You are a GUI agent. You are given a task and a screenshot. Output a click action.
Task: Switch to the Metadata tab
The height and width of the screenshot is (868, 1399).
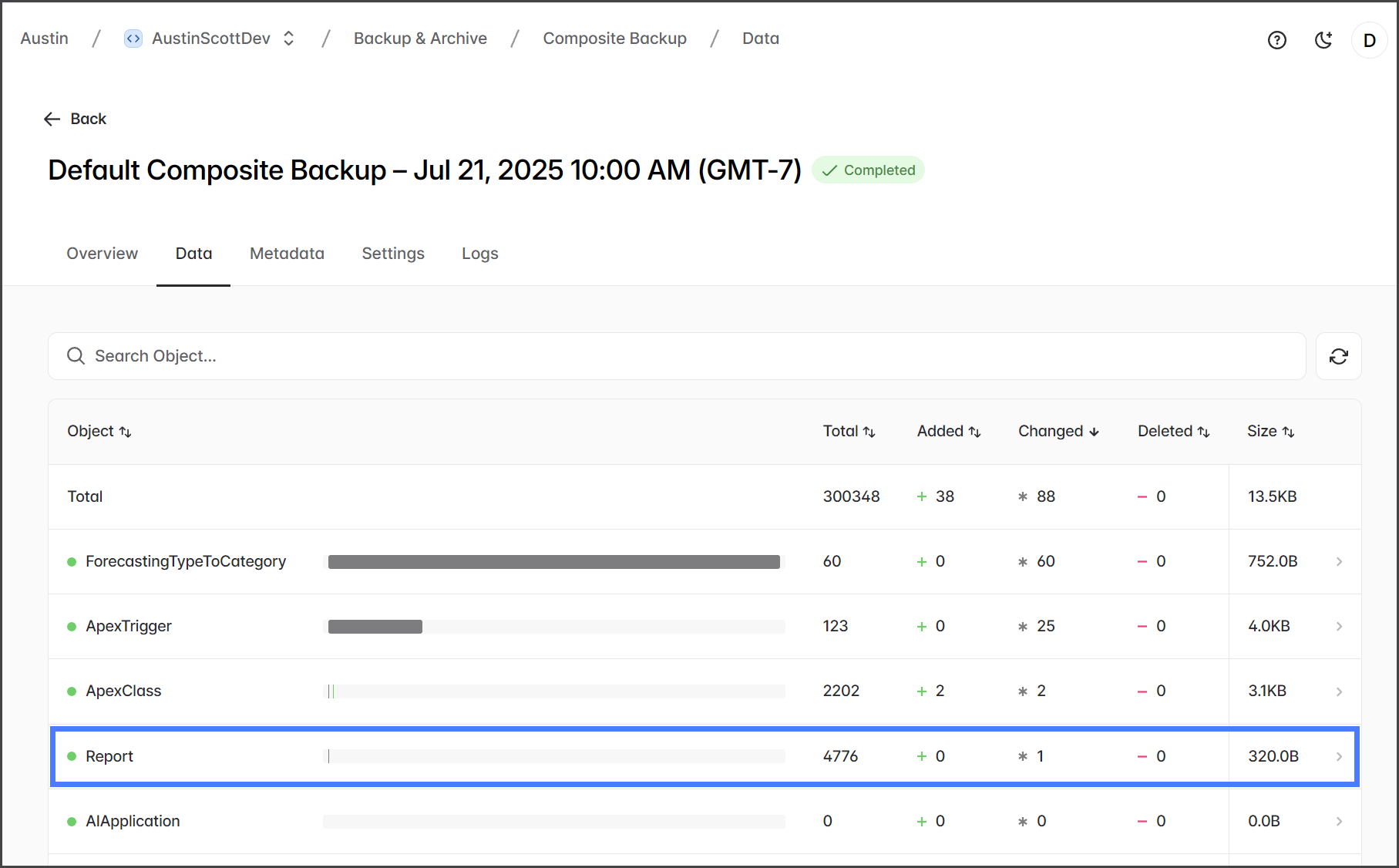coord(287,254)
